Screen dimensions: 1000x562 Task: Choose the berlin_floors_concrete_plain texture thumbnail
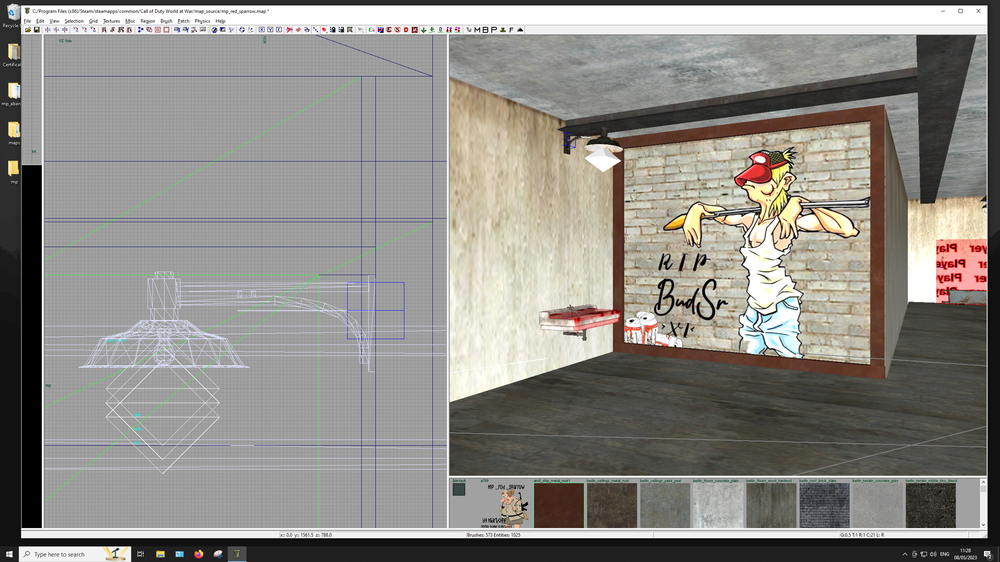pos(718,506)
